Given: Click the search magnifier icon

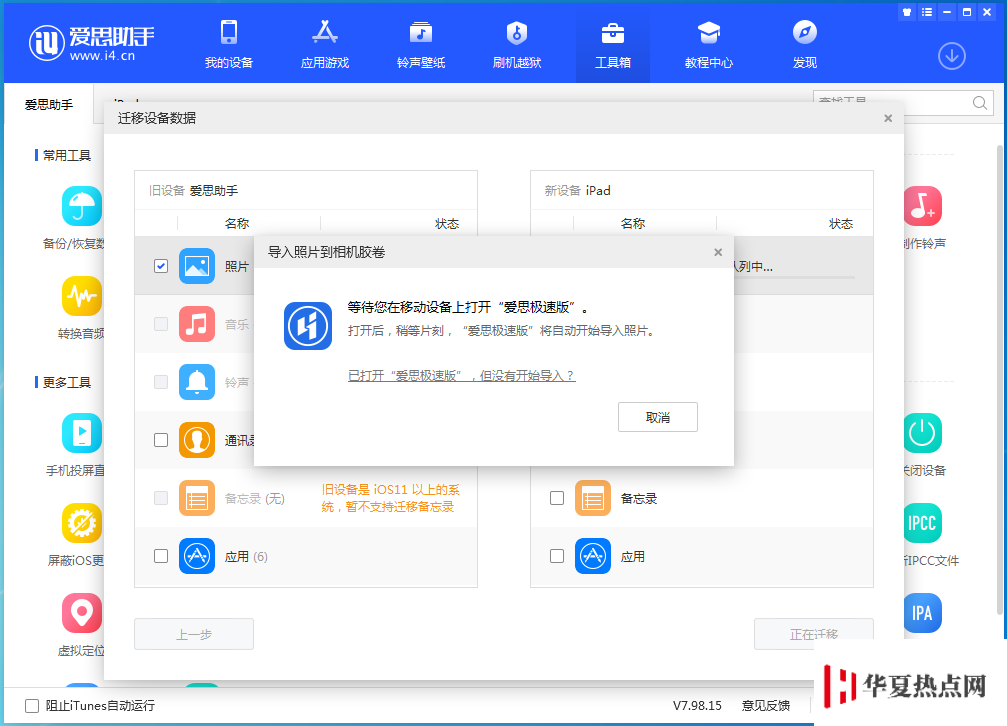Looking at the screenshot, I should coord(980,103).
